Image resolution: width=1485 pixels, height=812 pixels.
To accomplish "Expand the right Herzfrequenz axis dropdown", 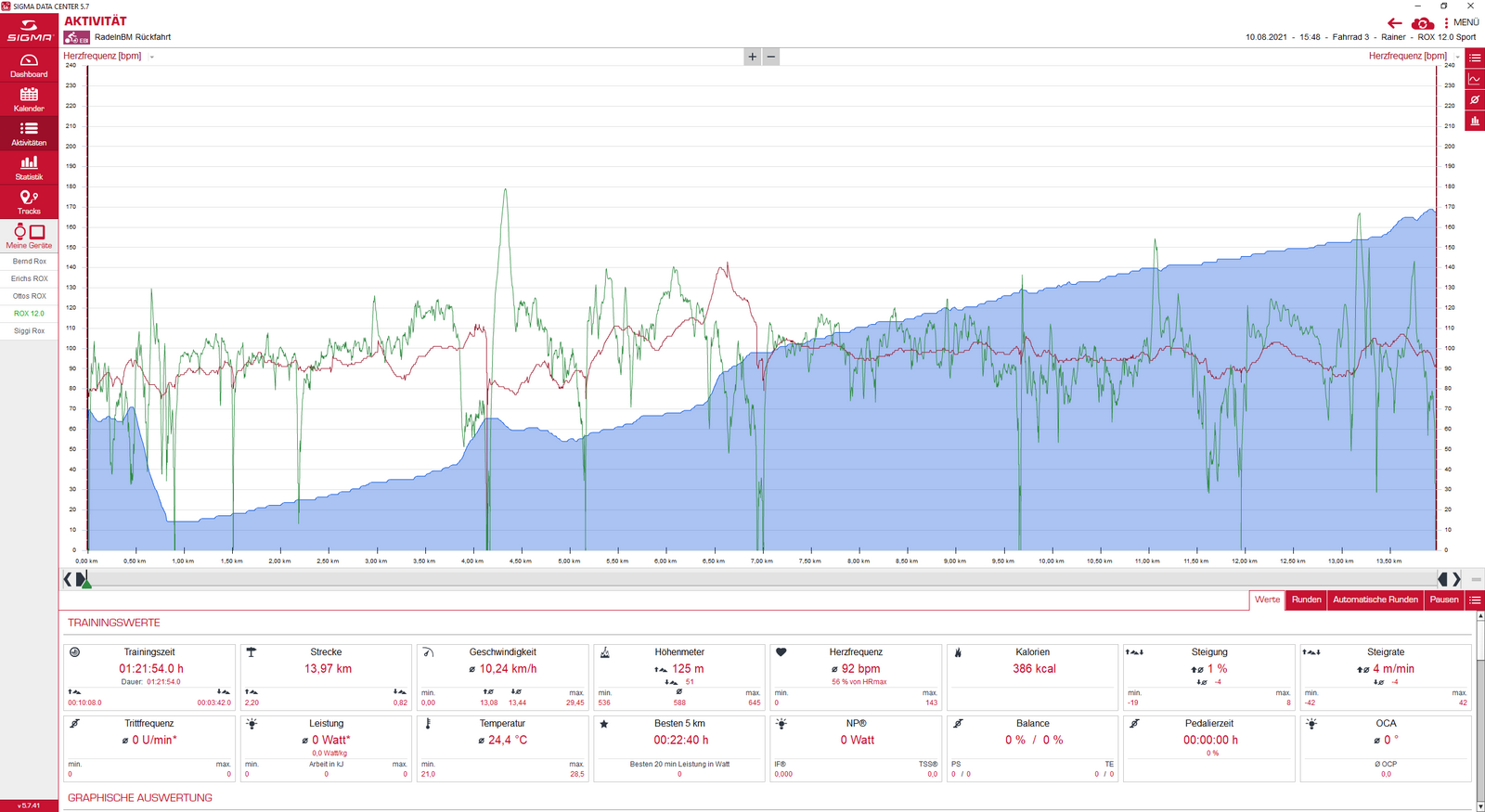I will (x=1456, y=57).
